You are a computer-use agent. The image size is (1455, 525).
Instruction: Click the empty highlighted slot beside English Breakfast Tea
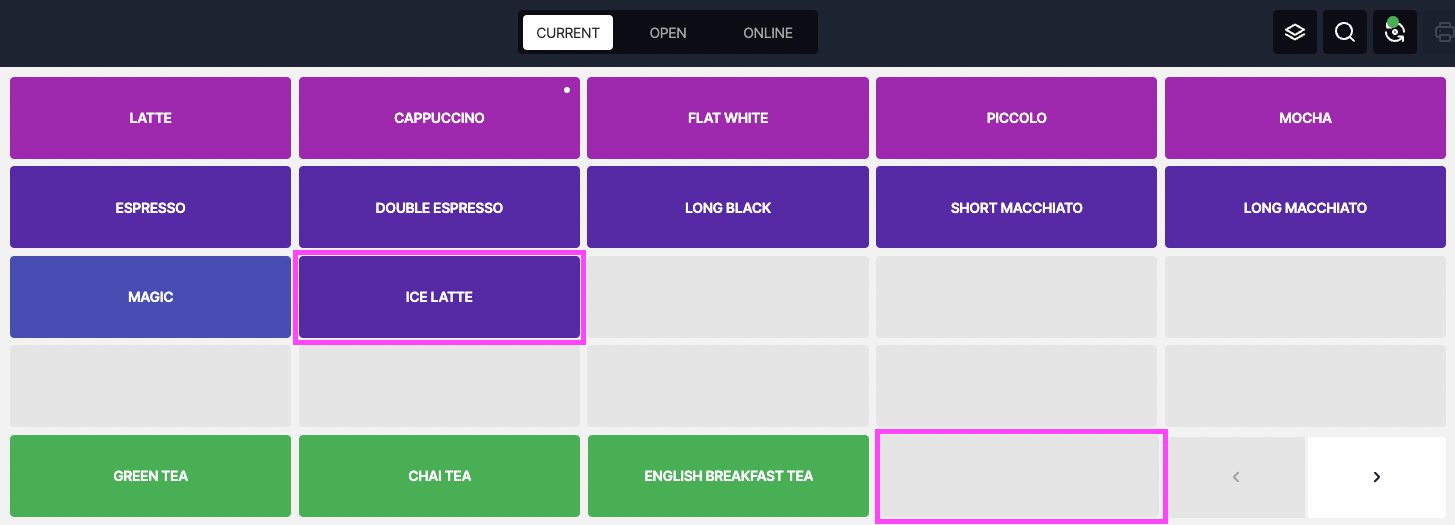pyautogui.click(x=1021, y=476)
